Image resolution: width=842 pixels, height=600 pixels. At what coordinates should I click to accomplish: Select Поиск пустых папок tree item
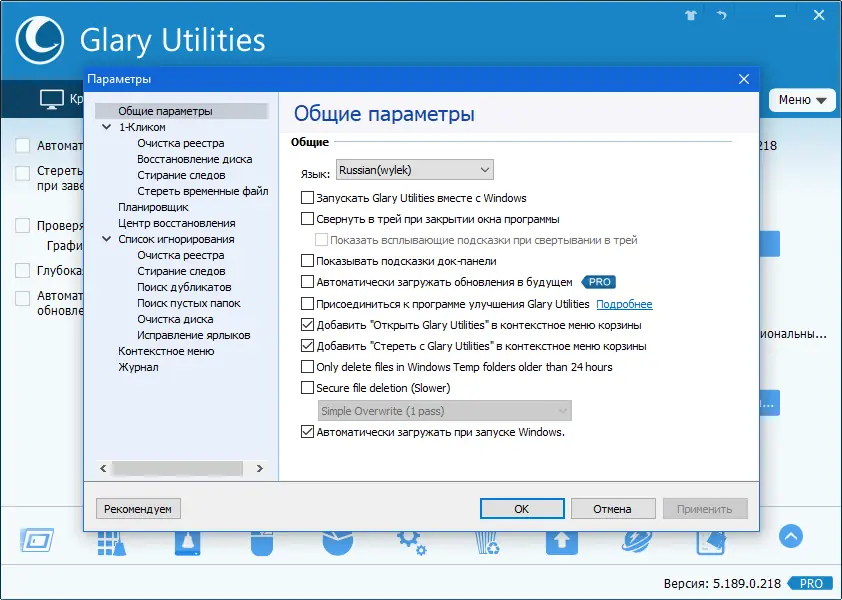(x=188, y=303)
